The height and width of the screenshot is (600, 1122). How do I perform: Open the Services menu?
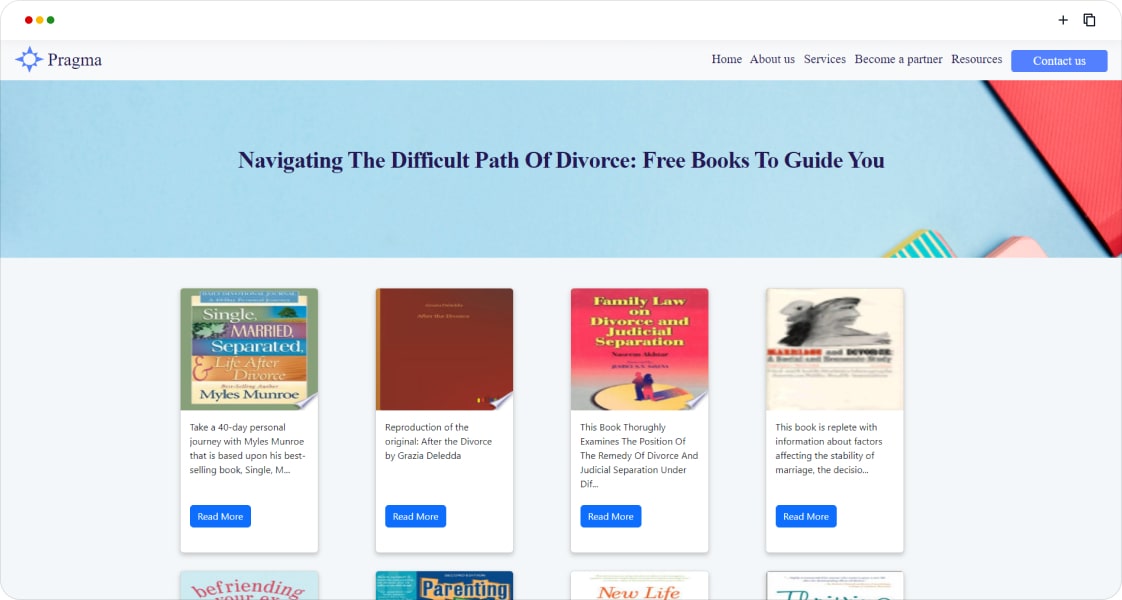[x=824, y=59]
